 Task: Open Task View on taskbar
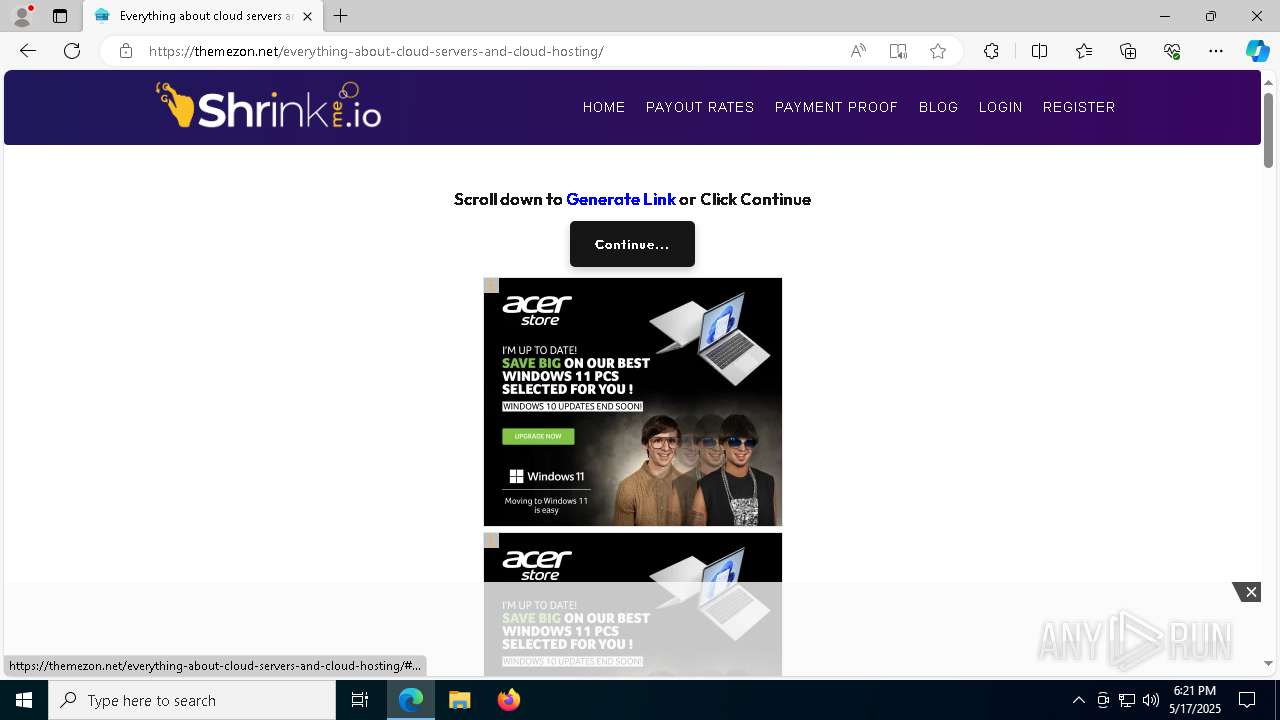click(360, 700)
